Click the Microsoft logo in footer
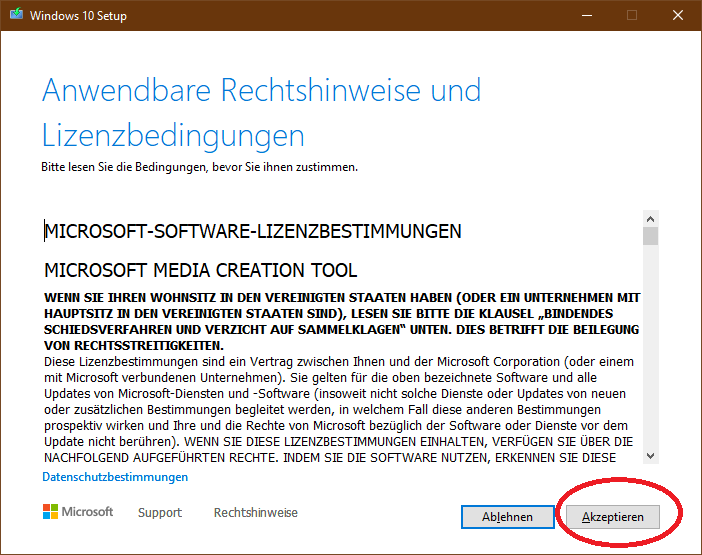Viewport: 702px width, 555px height. coord(78,512)
